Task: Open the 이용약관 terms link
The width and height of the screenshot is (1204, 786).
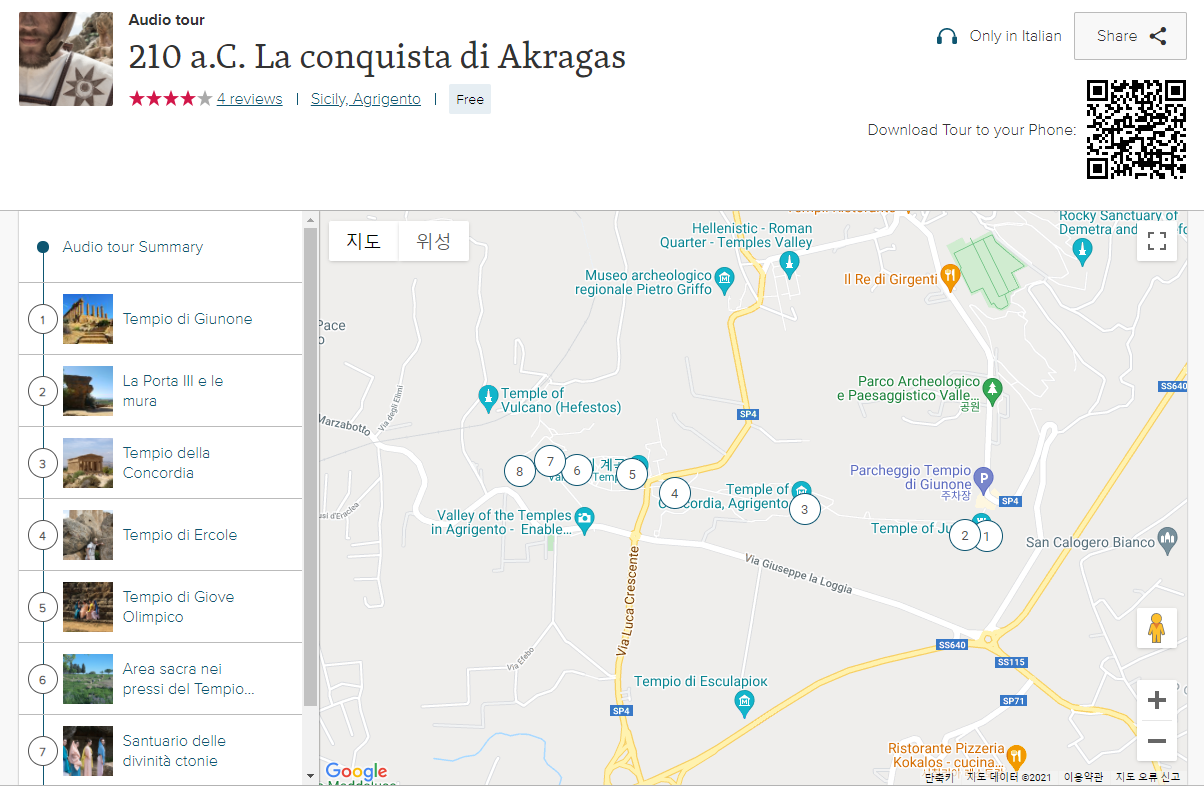Action: [1082, 777]
